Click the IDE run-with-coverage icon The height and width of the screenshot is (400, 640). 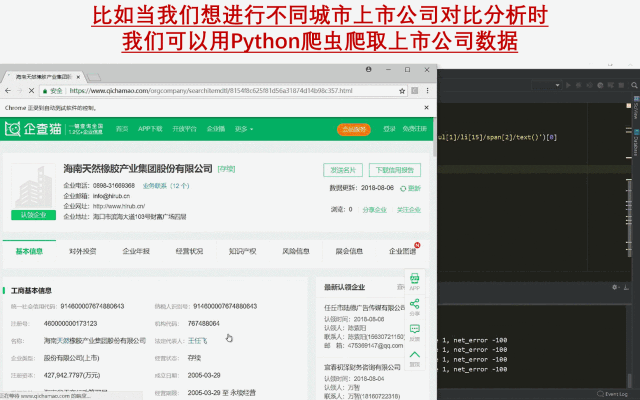click(x=589, y=85)
